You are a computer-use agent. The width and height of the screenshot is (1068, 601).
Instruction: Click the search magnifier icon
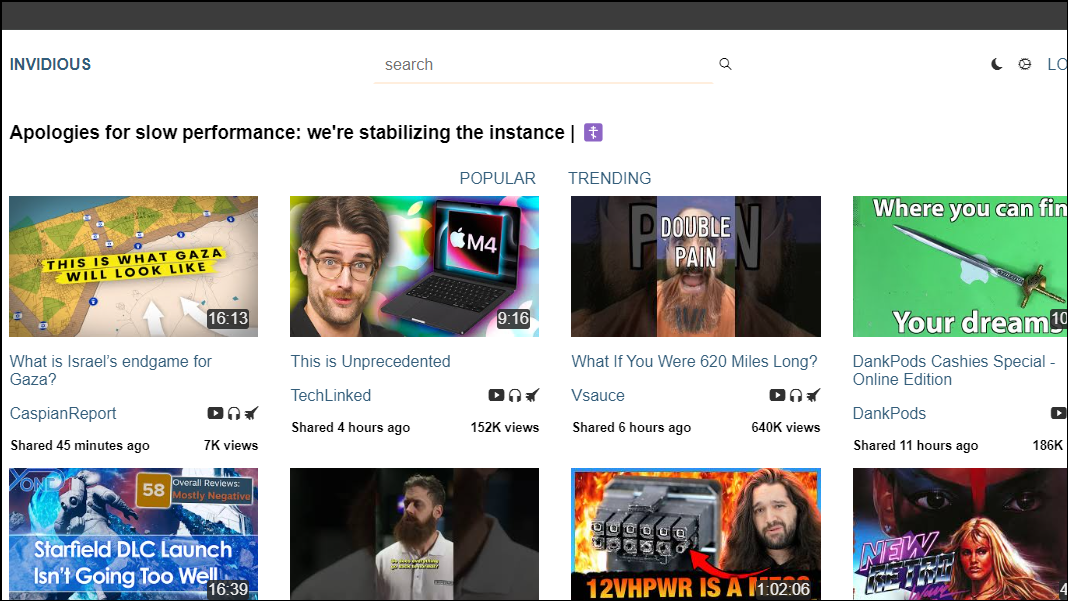[x=725, y=63]
